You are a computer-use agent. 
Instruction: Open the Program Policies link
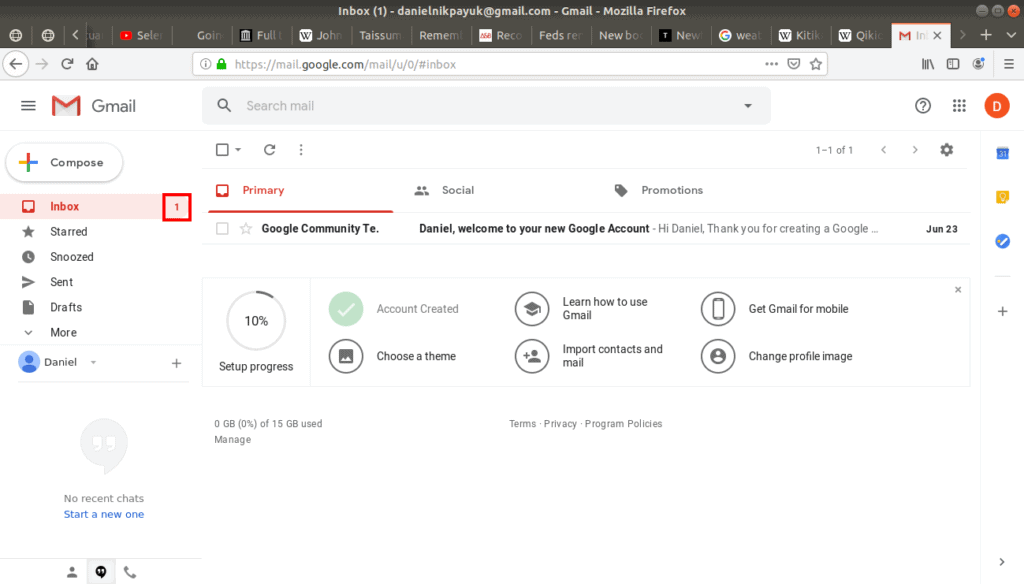pos(623,424)
